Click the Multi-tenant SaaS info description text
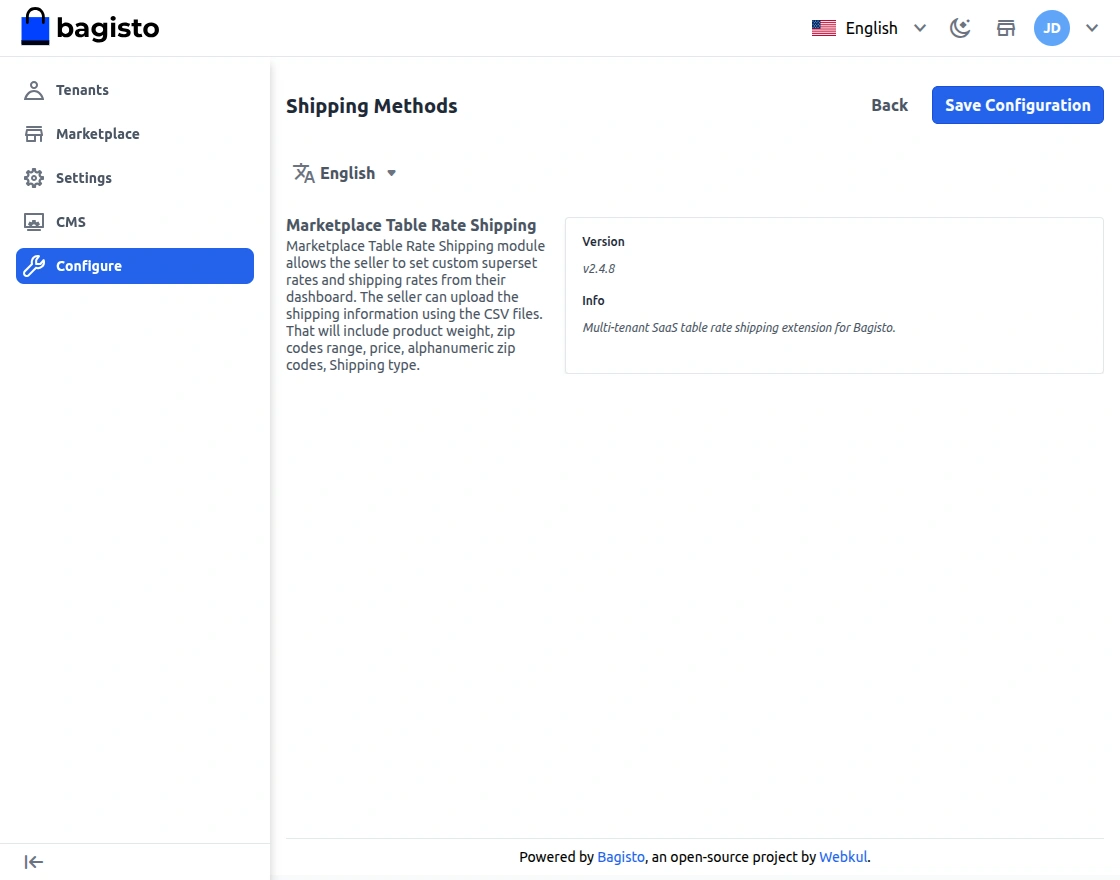The image size is (1120, 880). (739, 328)
